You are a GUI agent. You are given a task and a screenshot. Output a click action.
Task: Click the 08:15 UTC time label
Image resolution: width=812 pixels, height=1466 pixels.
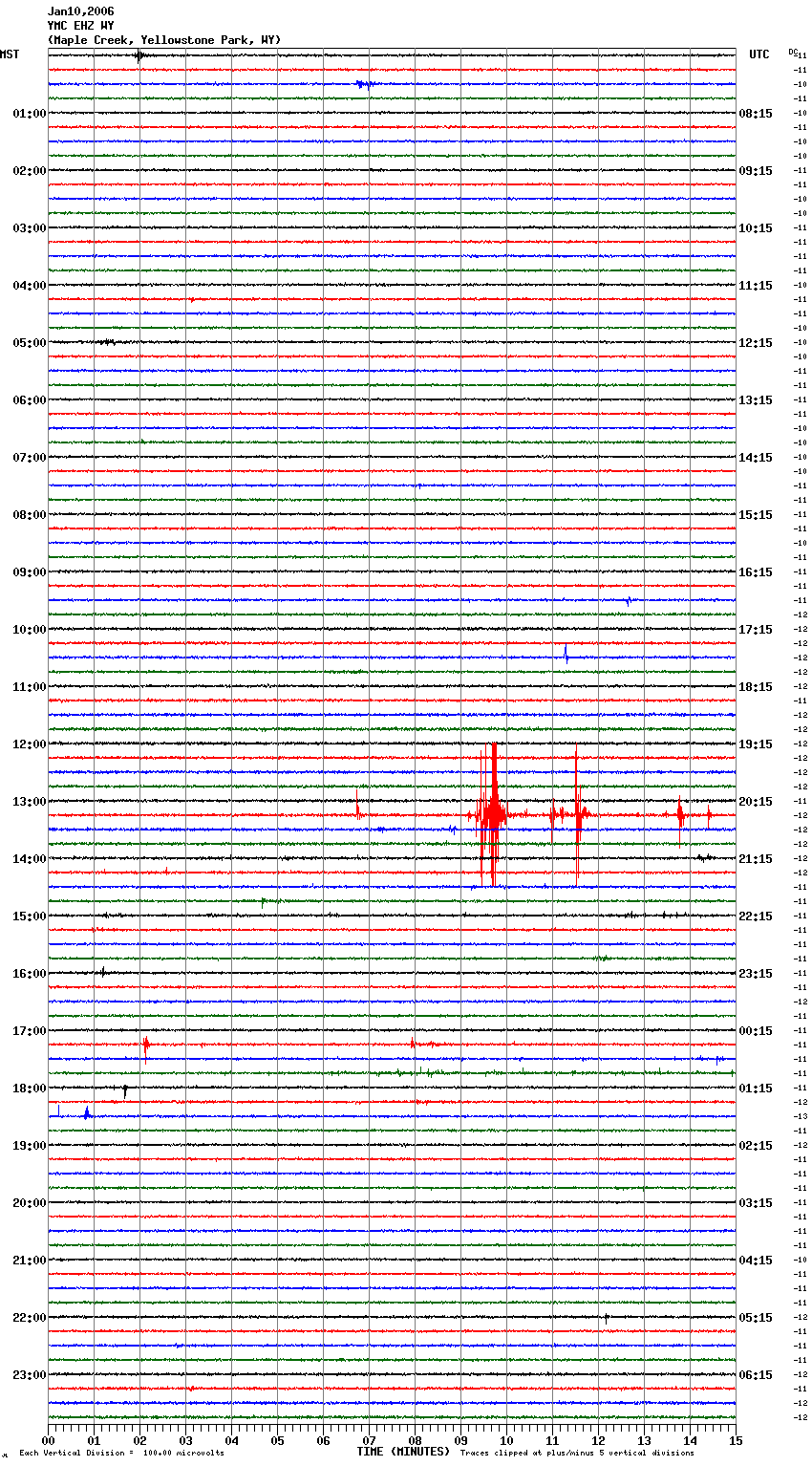(x=756, y=114)
